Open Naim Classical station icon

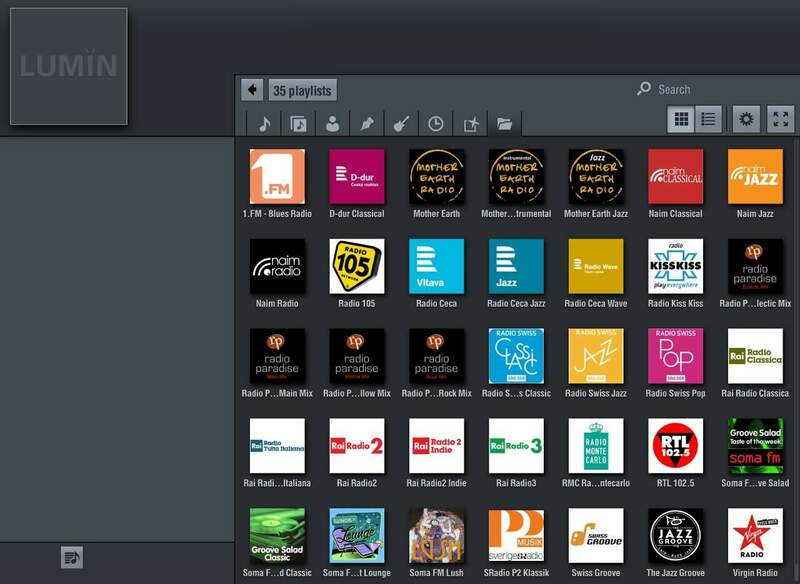tap(676, 176)
